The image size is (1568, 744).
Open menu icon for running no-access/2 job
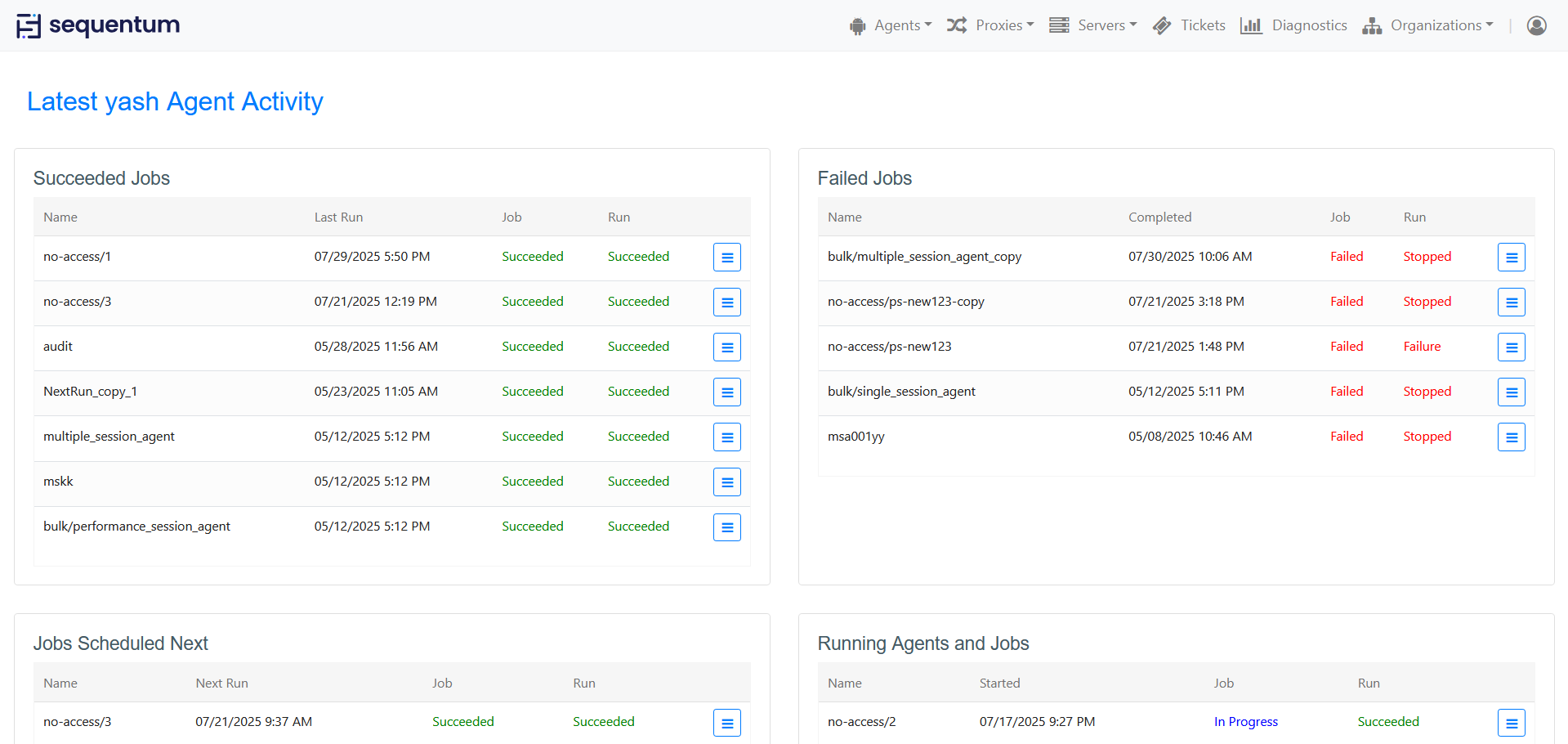click(x=1511, y=723)
